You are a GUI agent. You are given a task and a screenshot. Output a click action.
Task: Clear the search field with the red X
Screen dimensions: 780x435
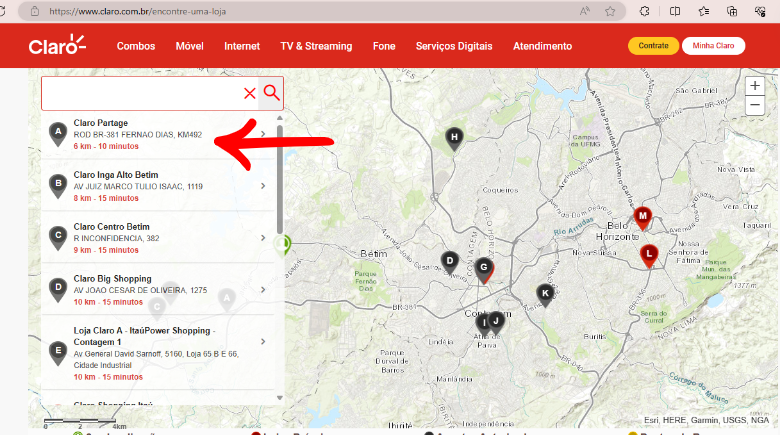[250, 93]
